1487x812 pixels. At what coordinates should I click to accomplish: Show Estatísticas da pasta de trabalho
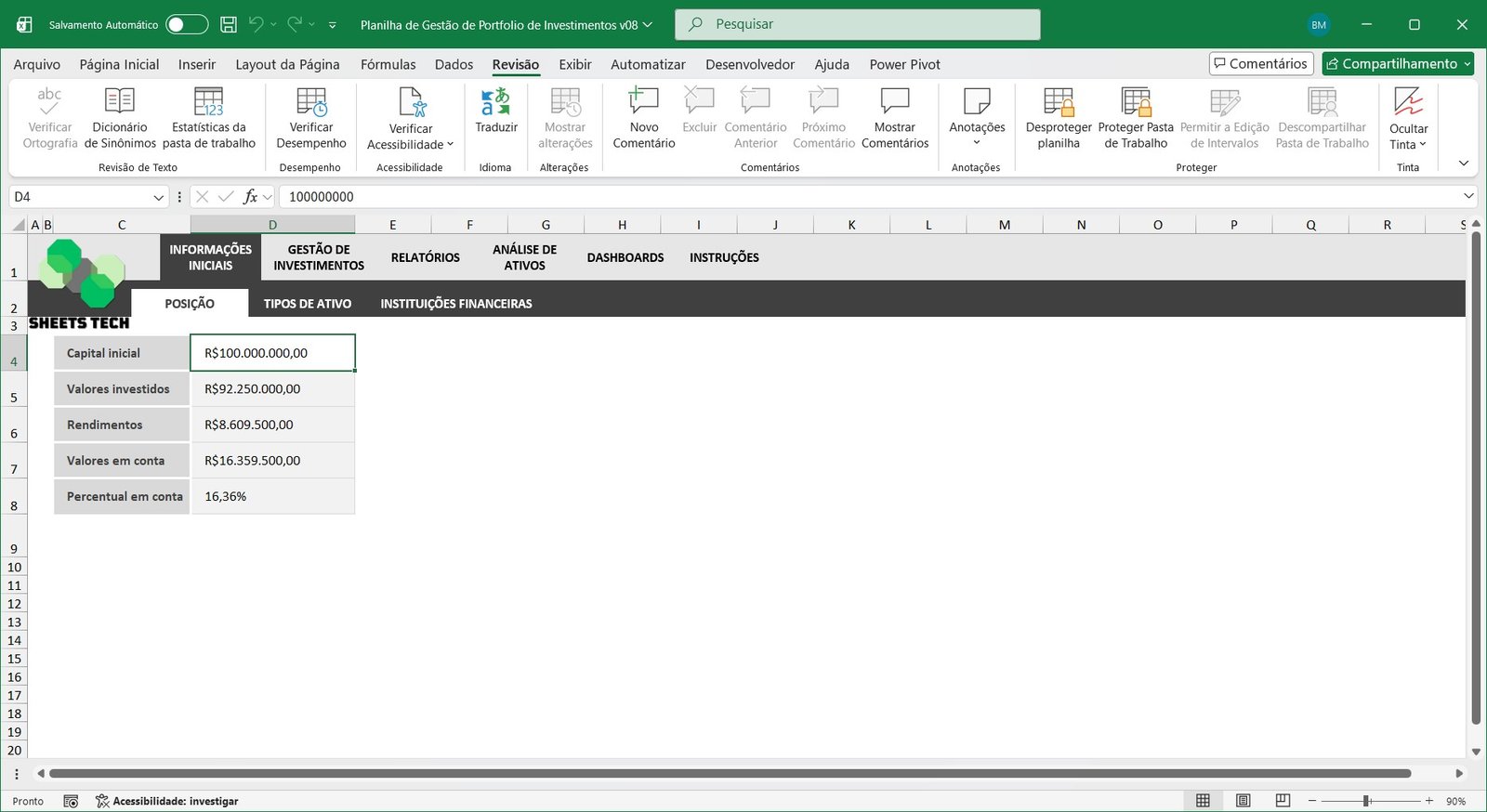click(208, 103)
